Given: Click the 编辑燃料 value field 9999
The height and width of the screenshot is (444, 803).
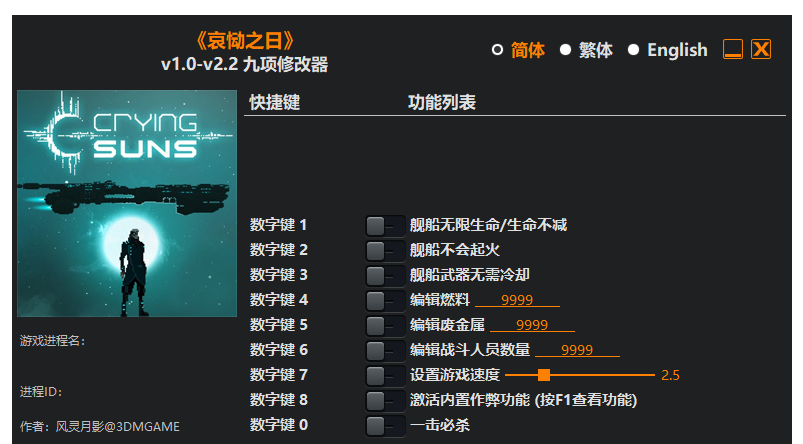Looking at the screenshot, I should coord(517,300).
